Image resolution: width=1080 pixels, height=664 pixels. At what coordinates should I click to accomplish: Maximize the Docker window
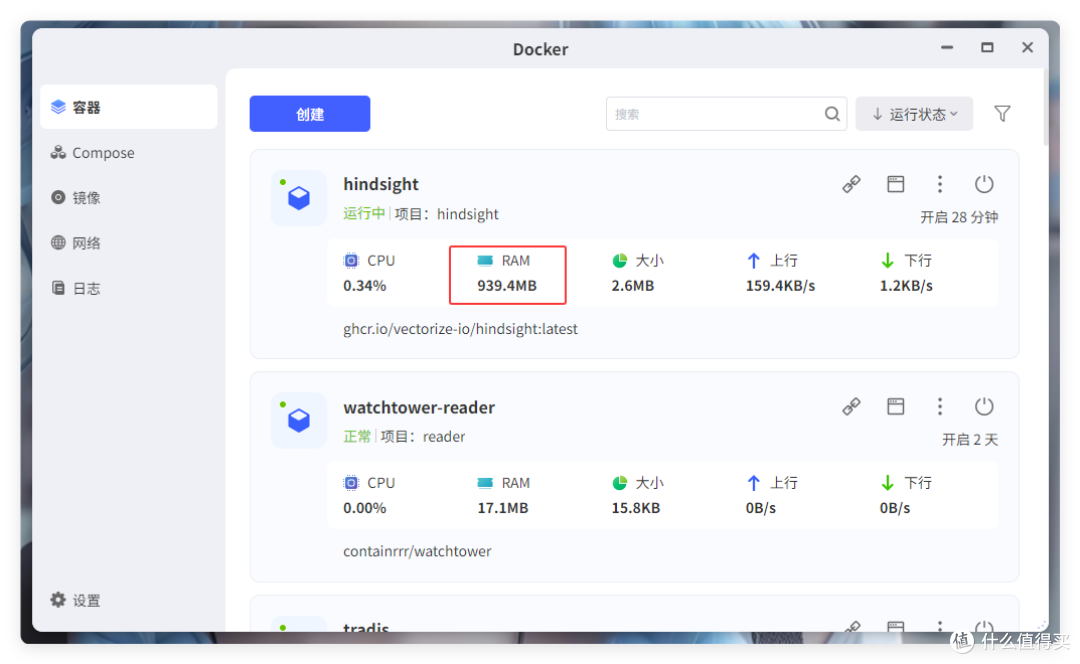987,47
